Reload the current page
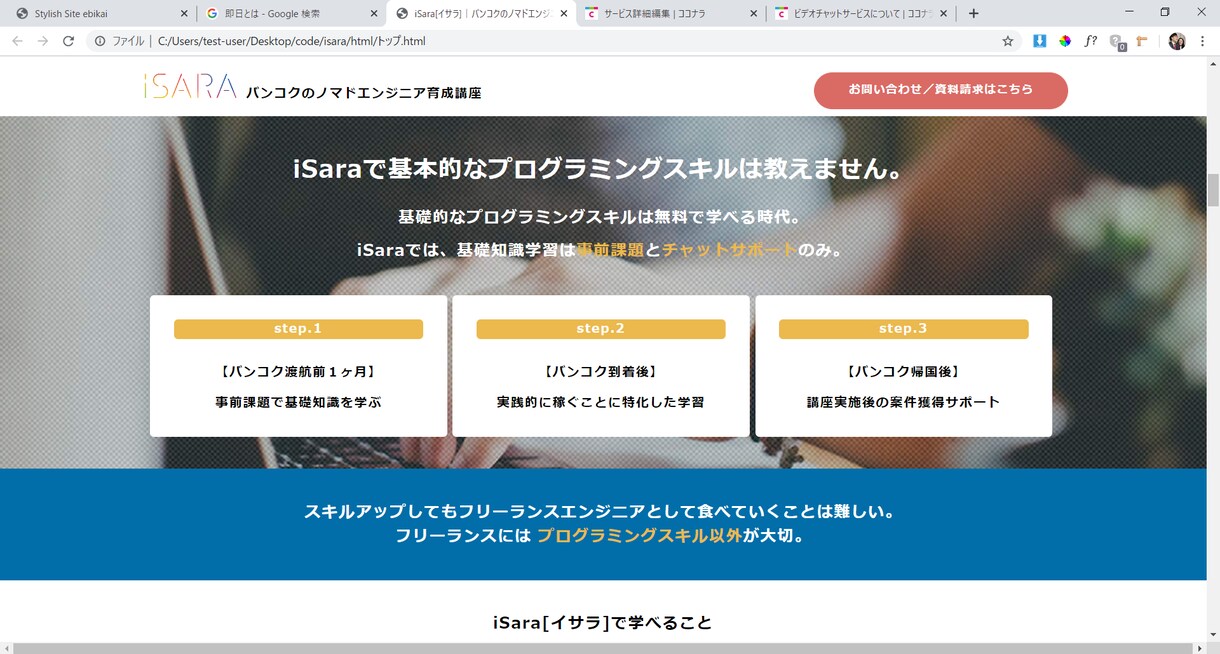Screen dimensions: 1220x654 pyautogui.click(x=68, y=41)
